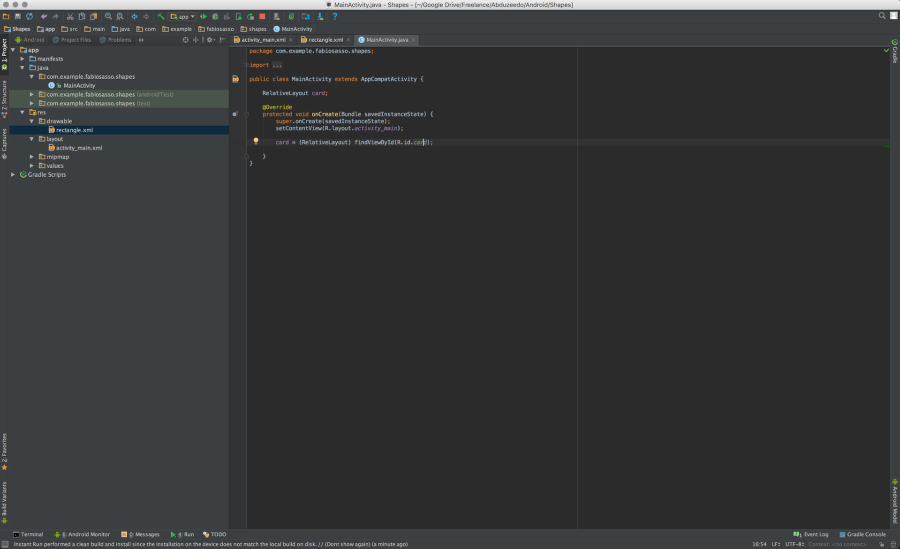This screenshot has width=900, height=549.
Task: Click the Redo toolbar icon
Action: [x=56, y=17]
